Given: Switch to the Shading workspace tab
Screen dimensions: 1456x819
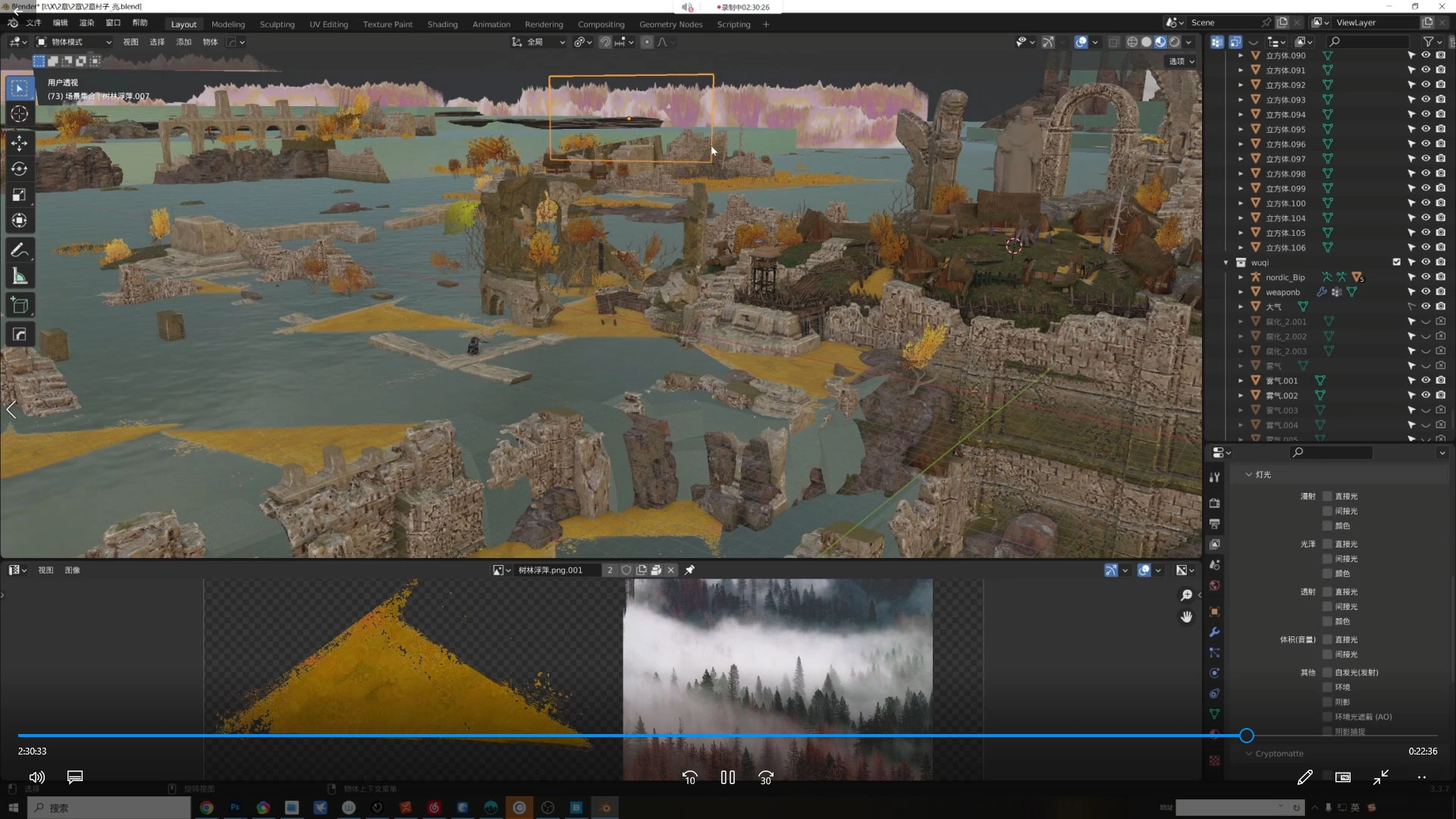Looking at the screenshot, I should (442, 24).
